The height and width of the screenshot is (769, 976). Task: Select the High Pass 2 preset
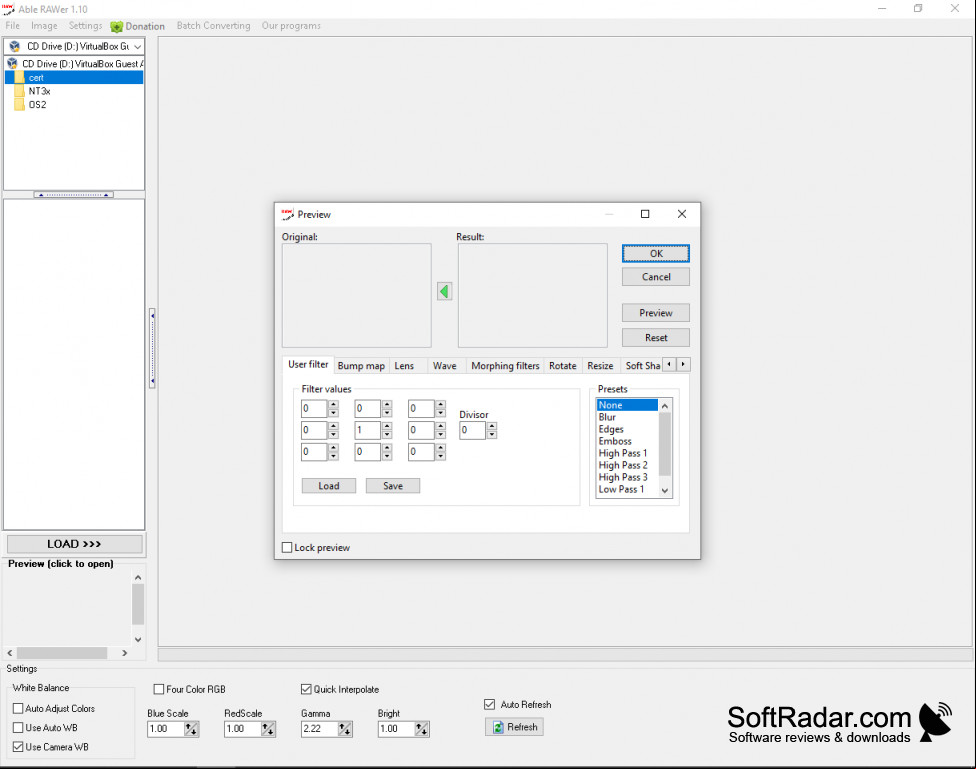pyautogui.click(x=627, y=465)
